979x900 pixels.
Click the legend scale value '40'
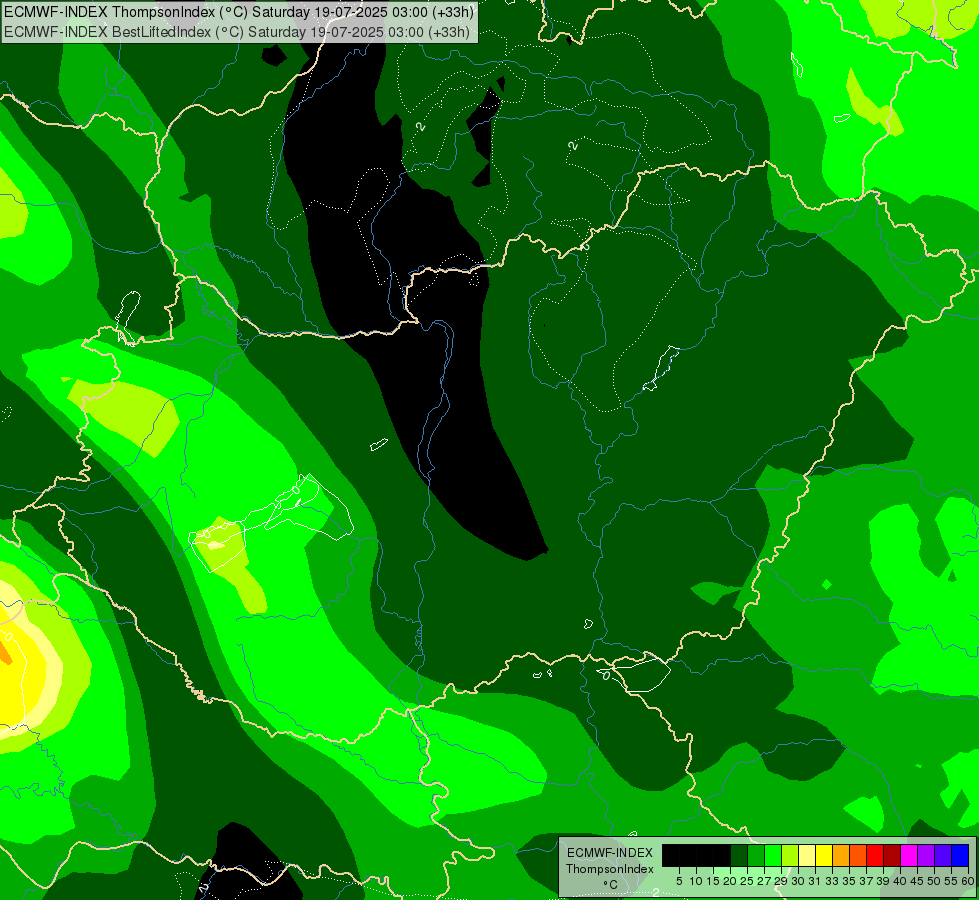[900, 881]
